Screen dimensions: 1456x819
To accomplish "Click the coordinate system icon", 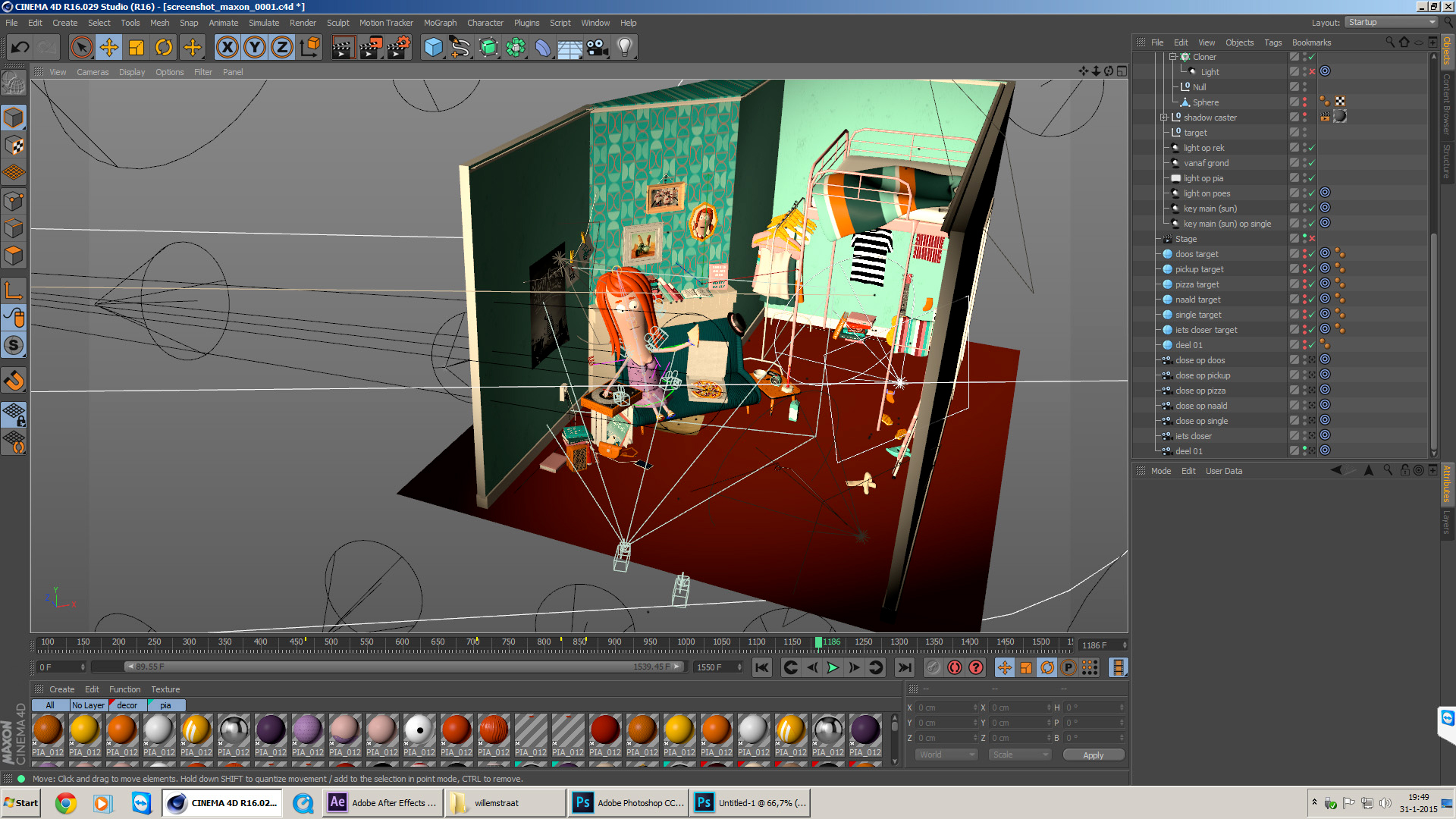I will pyautogui.click(x=309, y=48).
